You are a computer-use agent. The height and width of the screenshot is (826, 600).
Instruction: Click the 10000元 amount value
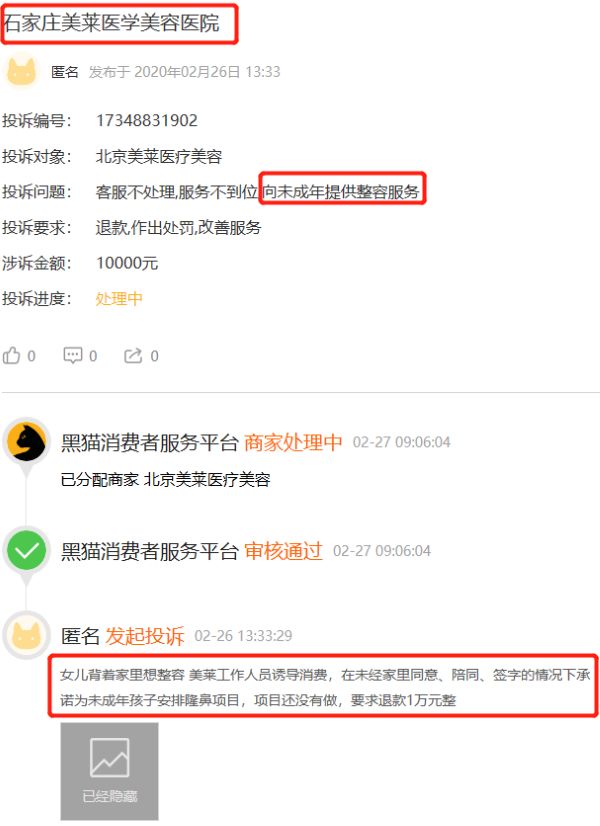pos(127,263)
